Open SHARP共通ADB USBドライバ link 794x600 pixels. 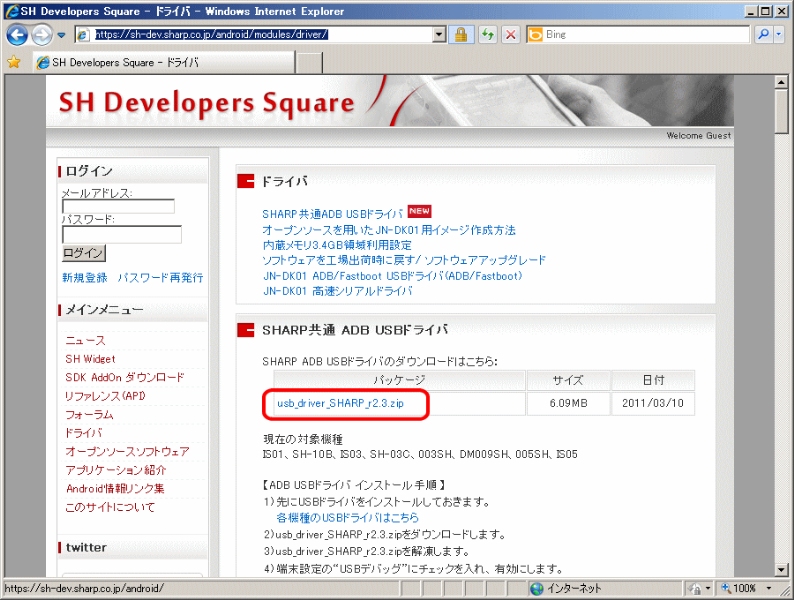333,214
